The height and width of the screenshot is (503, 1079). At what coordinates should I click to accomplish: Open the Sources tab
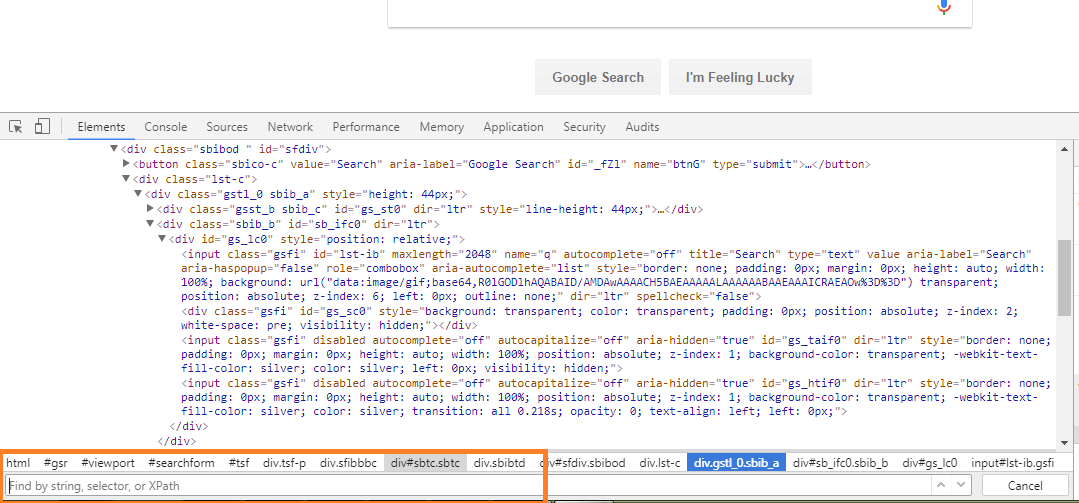(227, 127)
